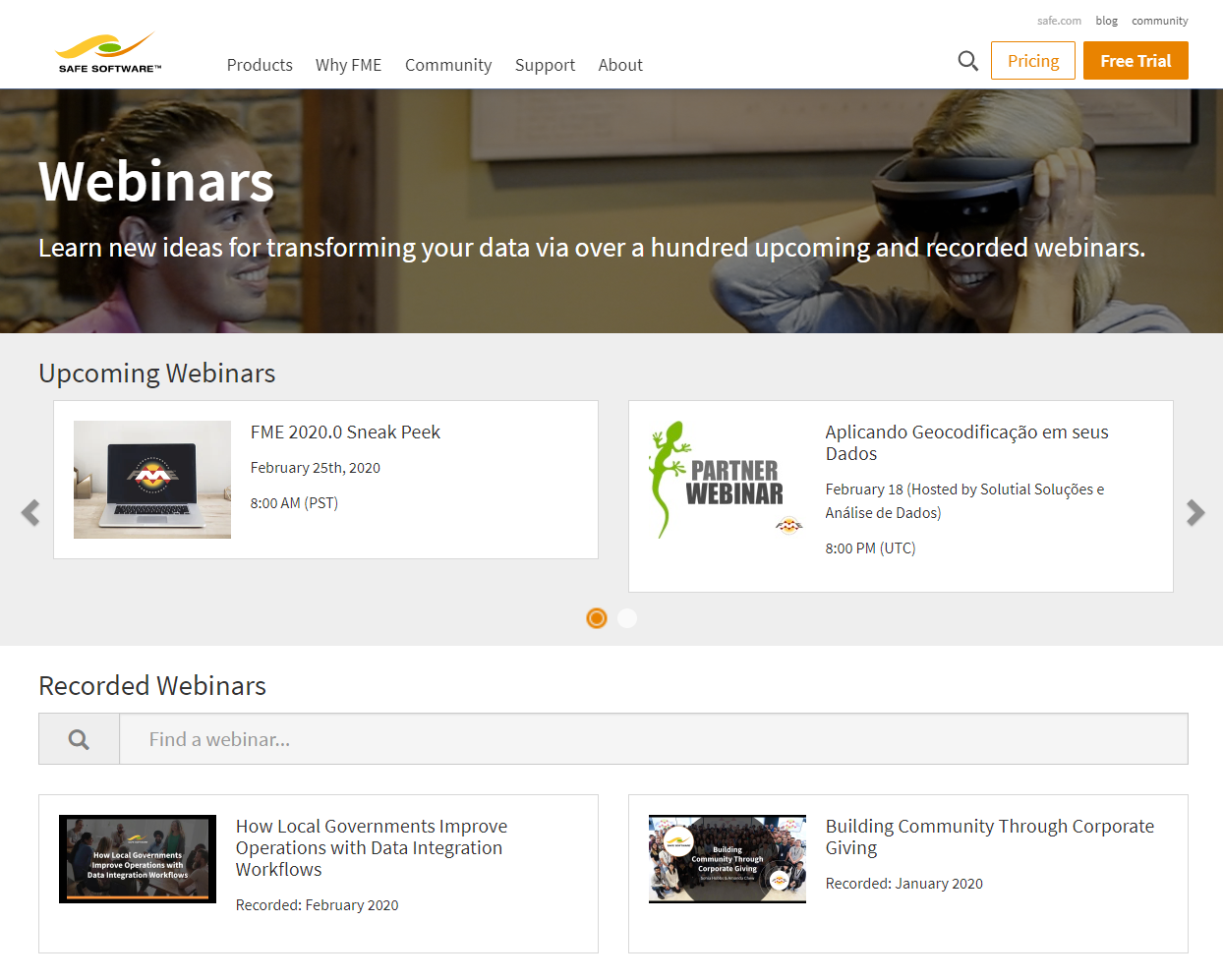Open Building Community Through Corporate Giving webinar

coord(990,837)
